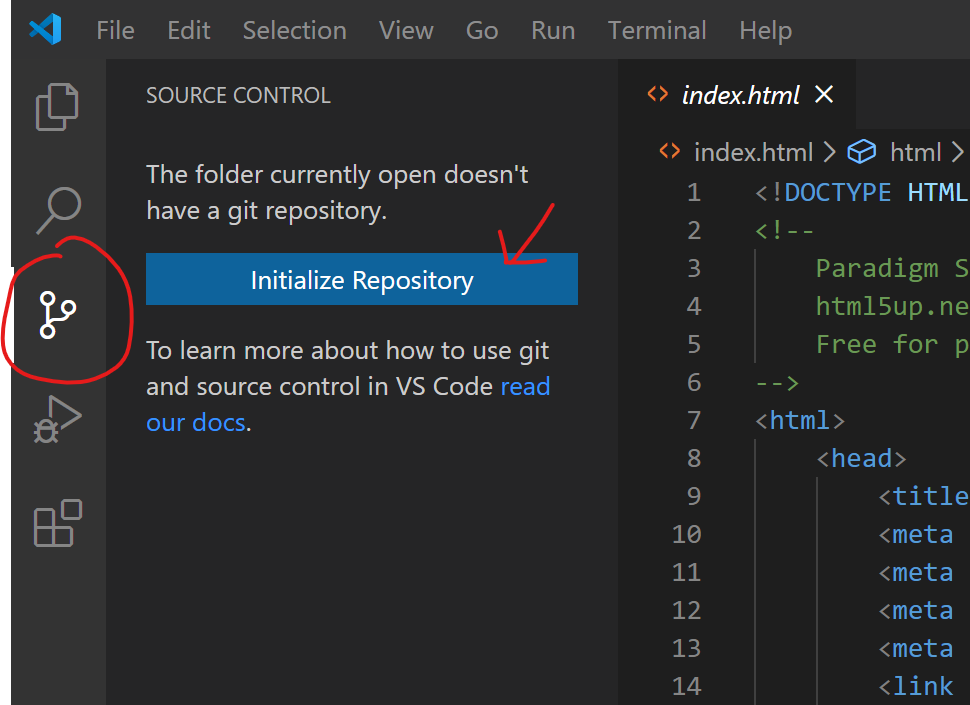
Task: Open the Help menu
Action: [765, 31]
